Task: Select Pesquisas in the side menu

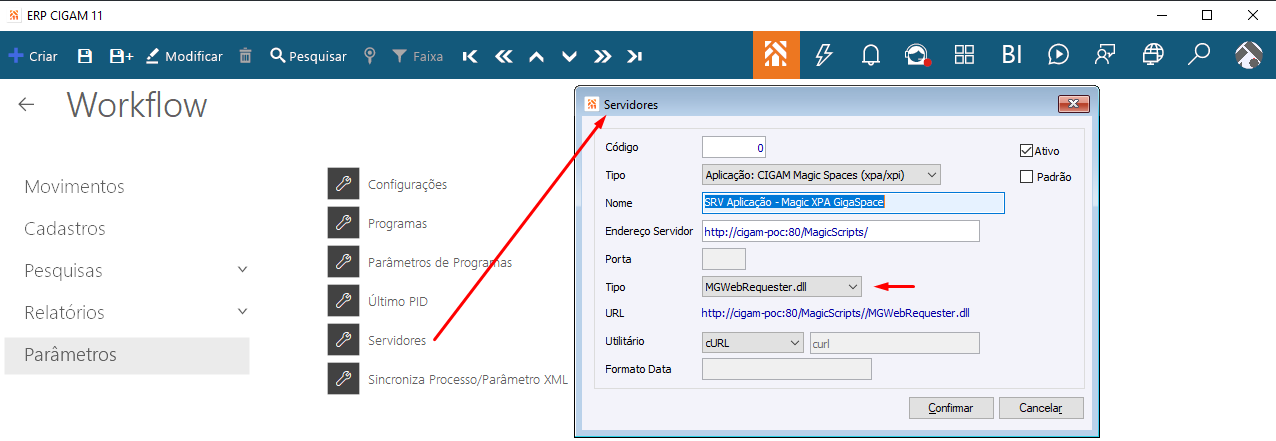Action: (63, 271)
